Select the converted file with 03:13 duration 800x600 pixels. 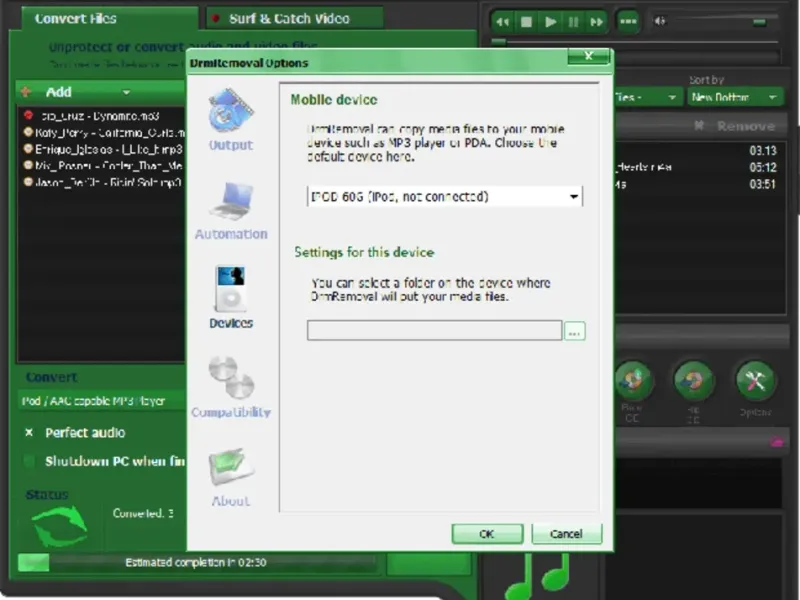click(x=699, y=151)
